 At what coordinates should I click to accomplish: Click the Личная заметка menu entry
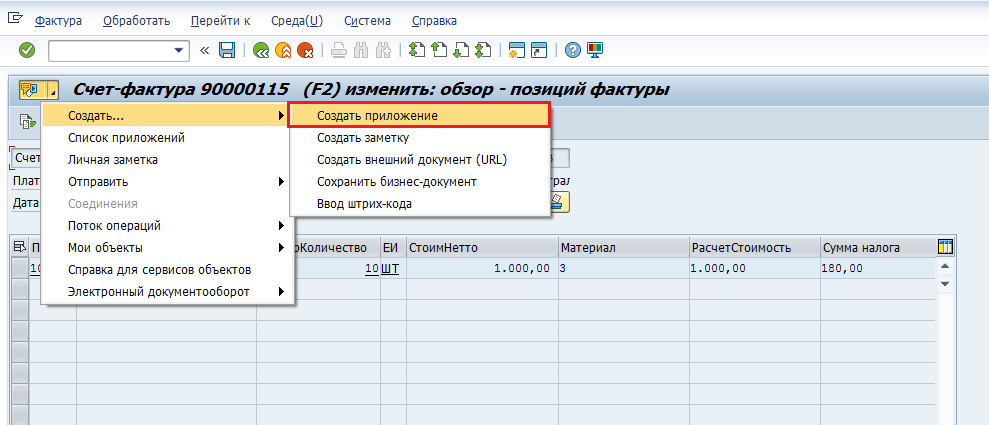(112, 160)
